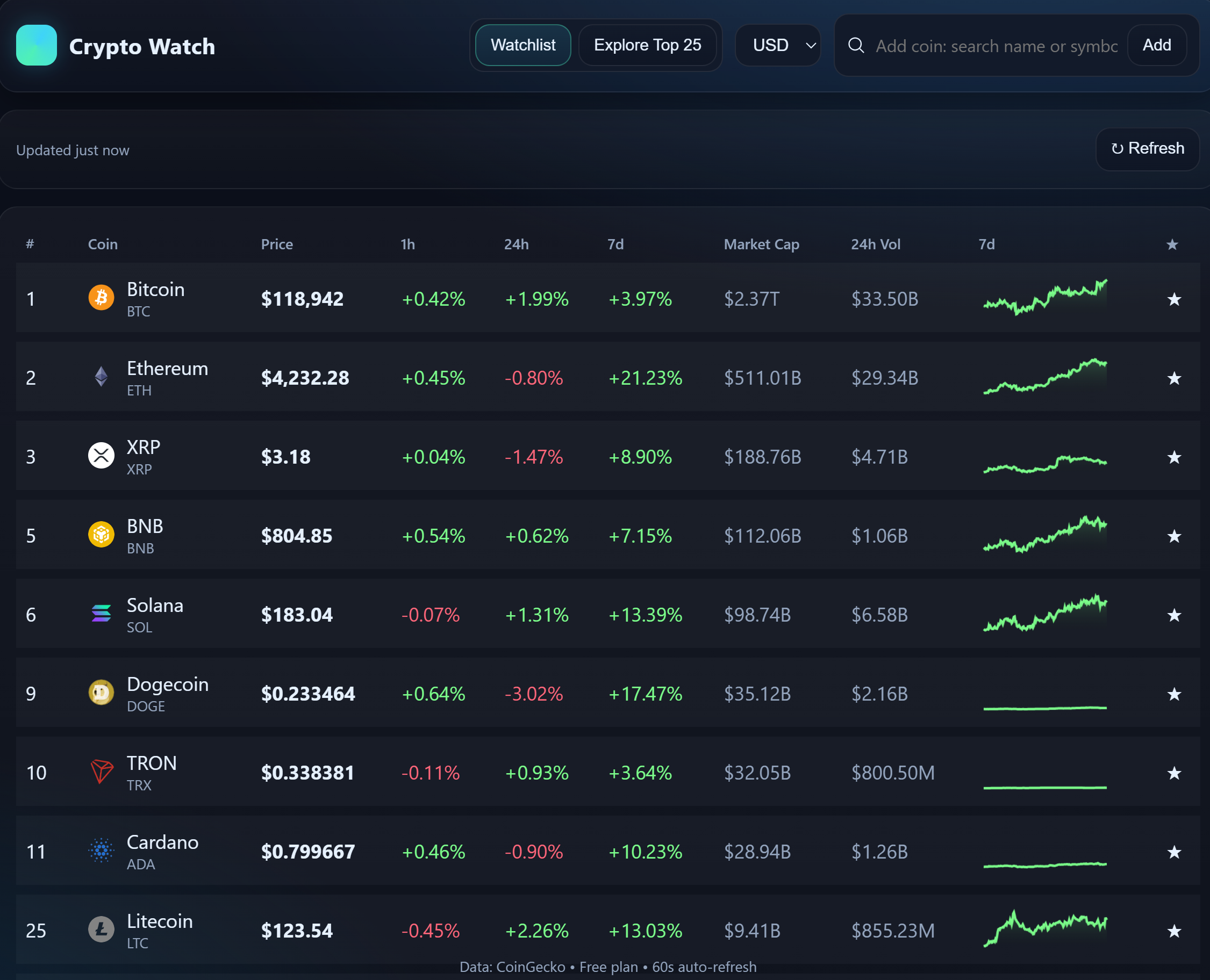The width and height of the screenshot is (1210, 980).
Task: Click the XRP coin logo icon
Action: click(x=101, y=456)
